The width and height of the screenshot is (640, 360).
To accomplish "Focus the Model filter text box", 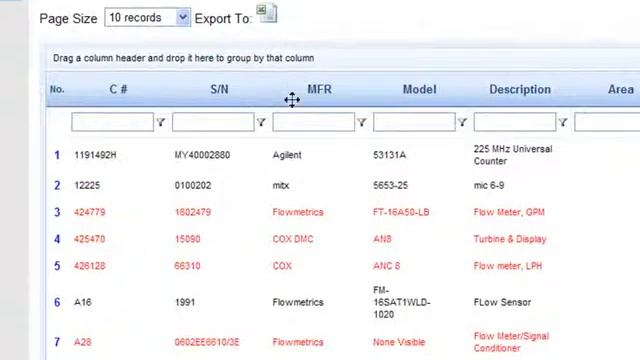I will pos(414,122).
